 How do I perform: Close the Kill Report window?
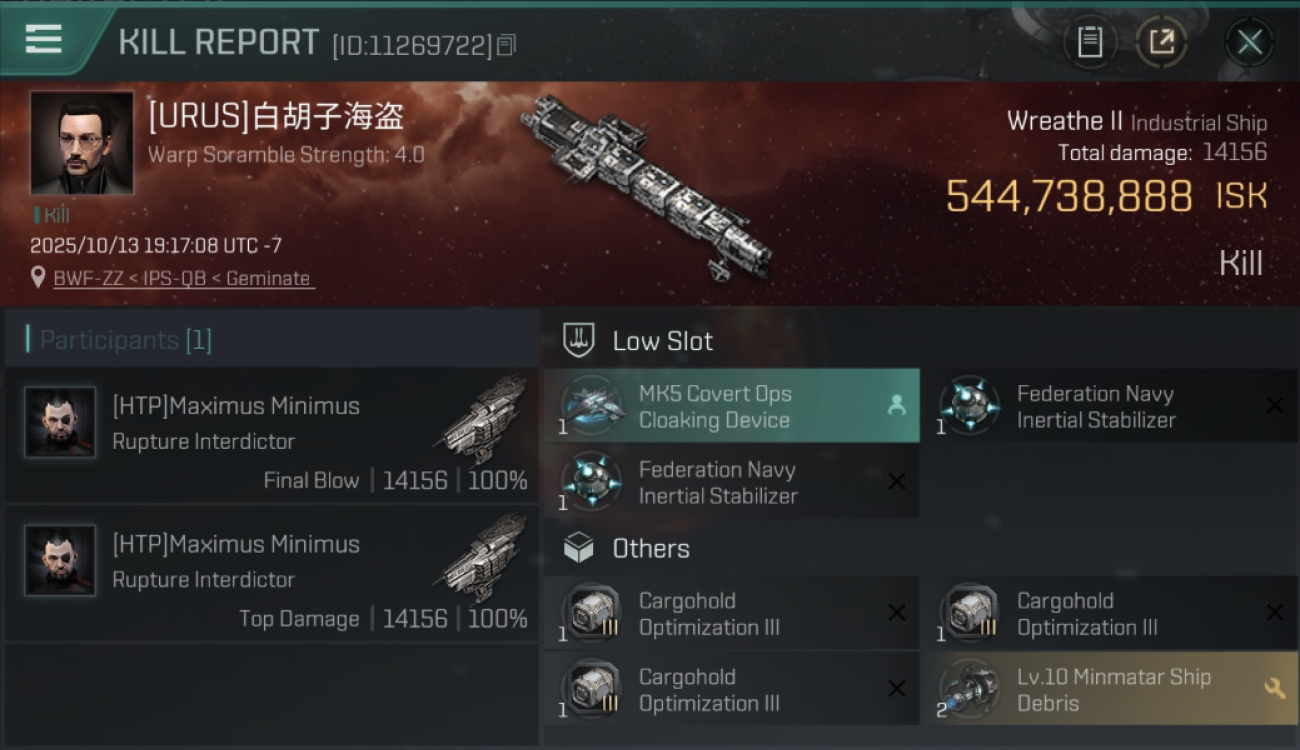(x=1249, y=42)
